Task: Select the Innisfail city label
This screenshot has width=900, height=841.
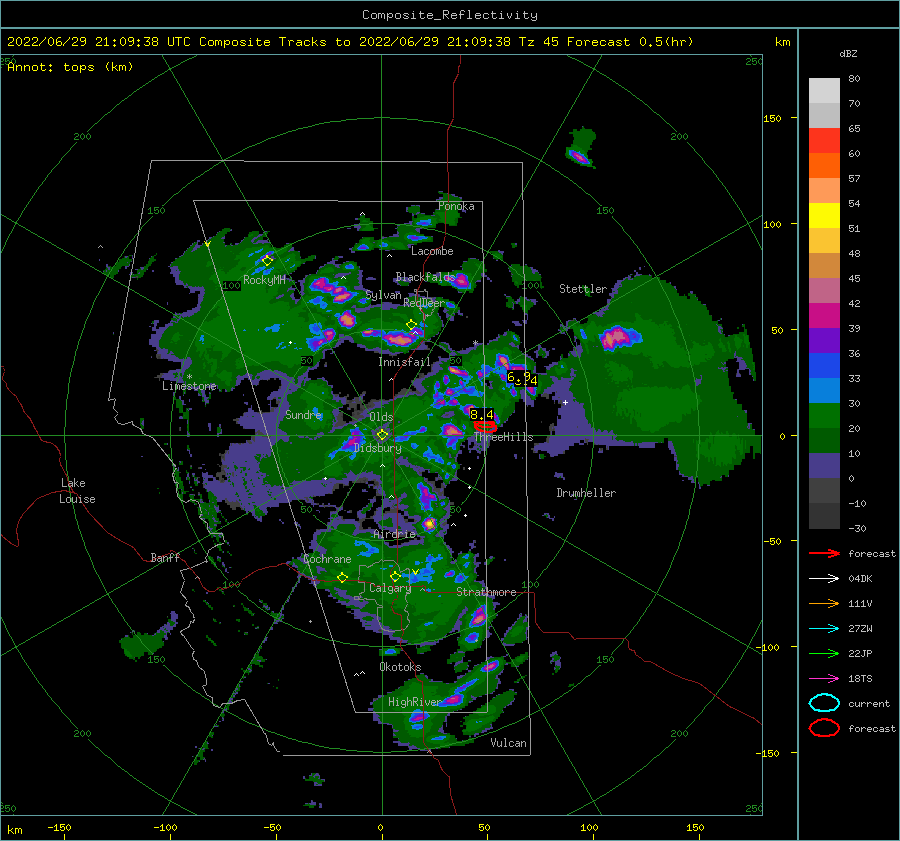Action: pyautogui.click(x=404, y=362)
